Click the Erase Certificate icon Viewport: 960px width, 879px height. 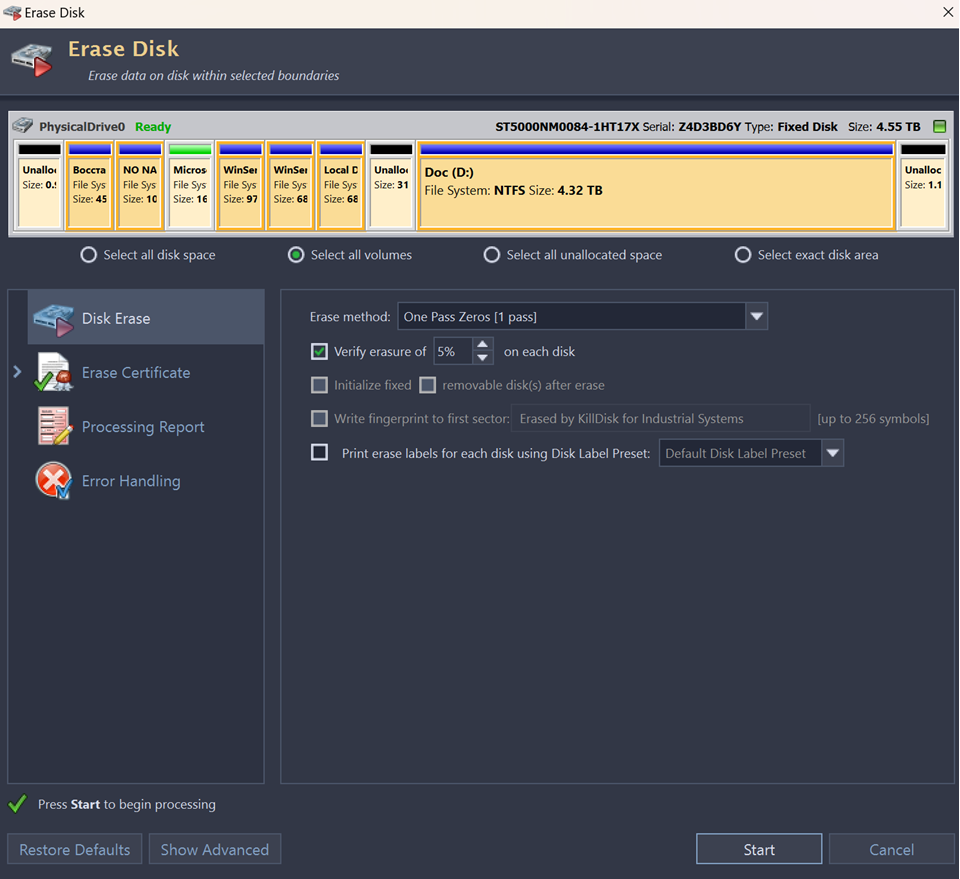tap(54, 373)
